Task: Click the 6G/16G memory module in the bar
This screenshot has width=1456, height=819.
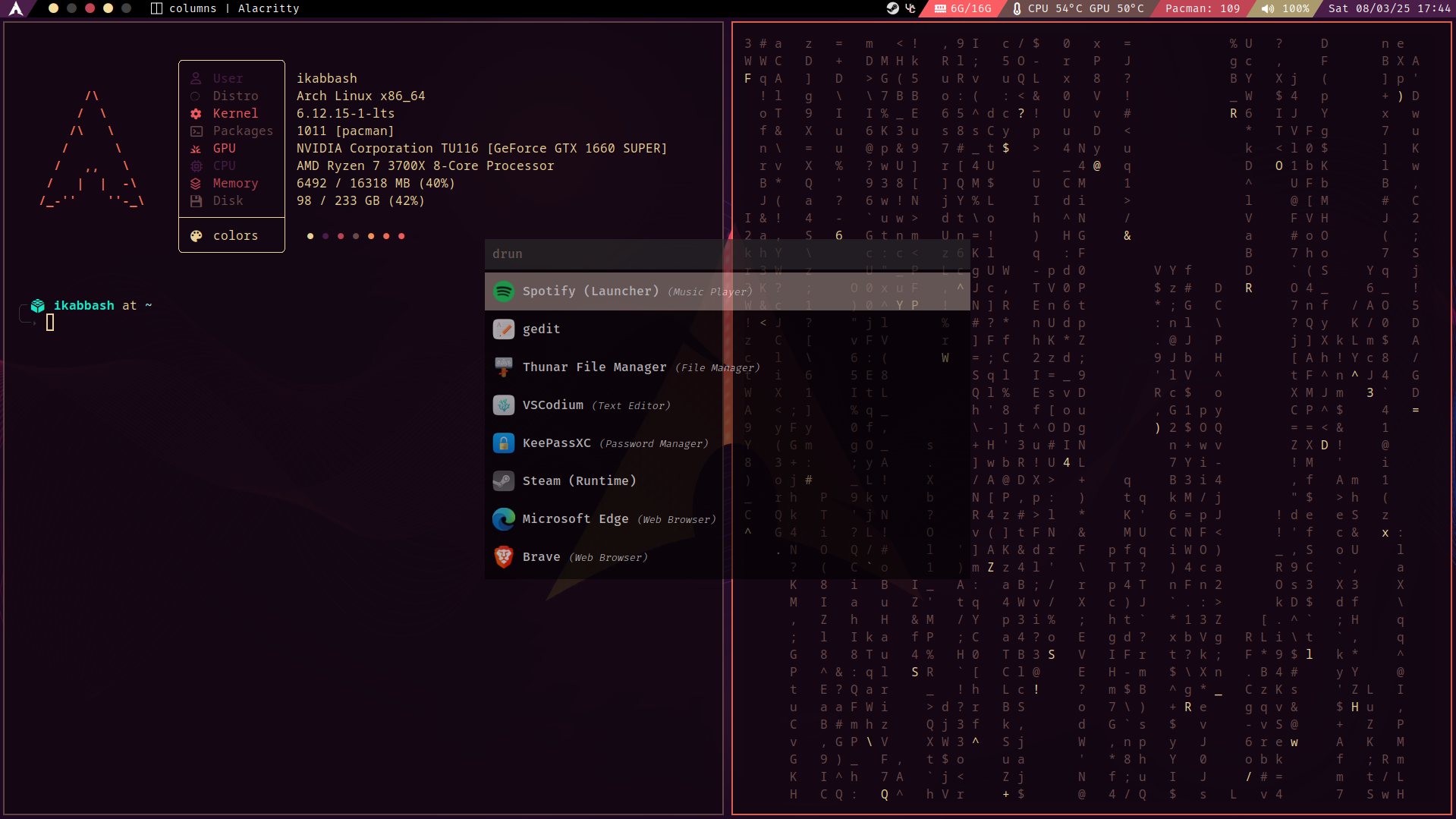Action: 963,8
